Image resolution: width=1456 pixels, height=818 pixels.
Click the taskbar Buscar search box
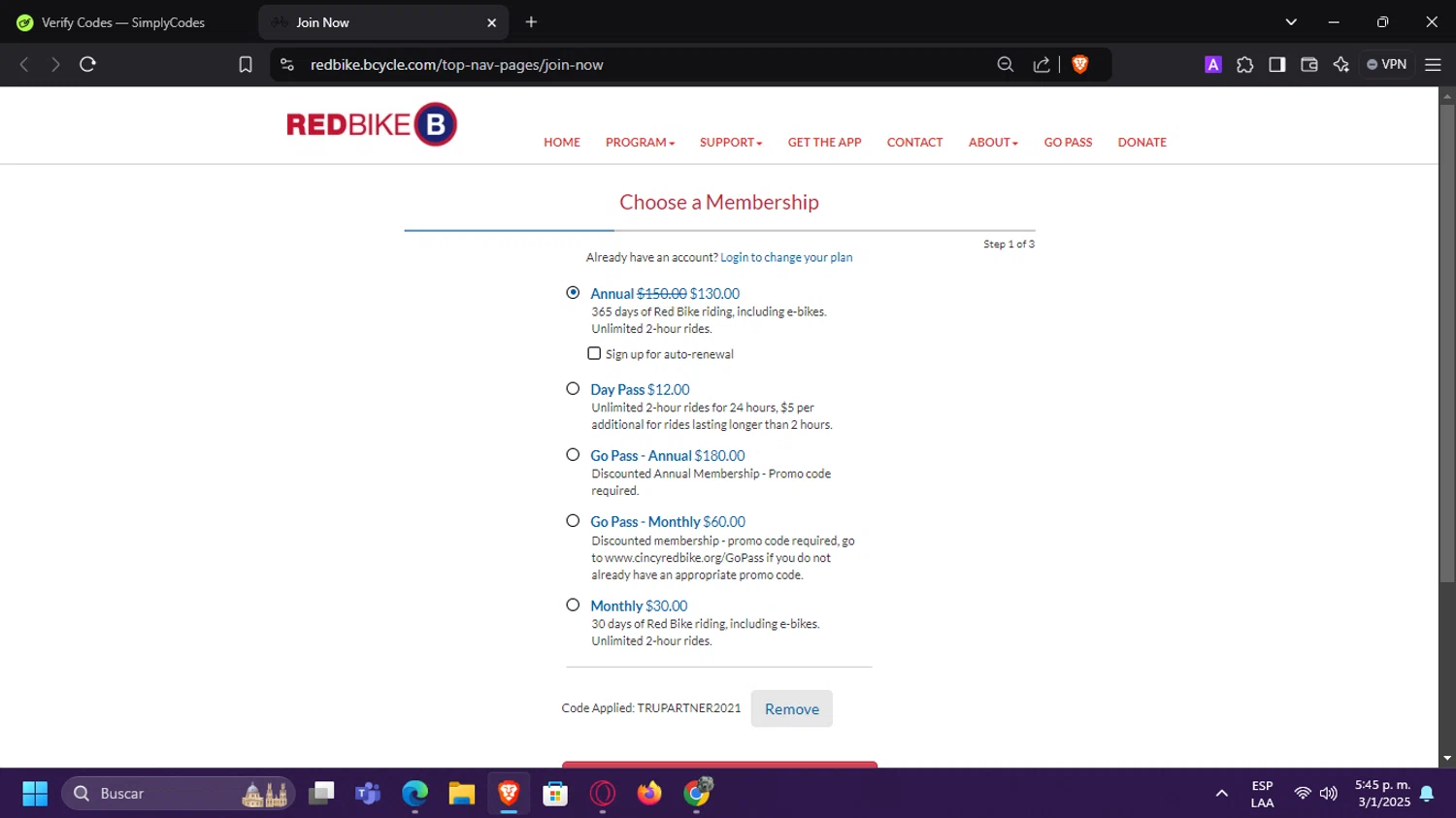pos(179,794)
